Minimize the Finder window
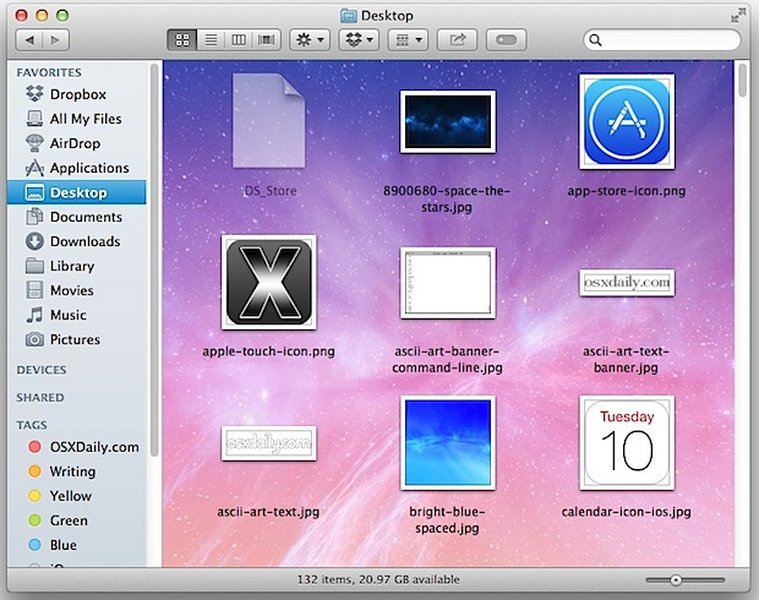 [42, 15]
